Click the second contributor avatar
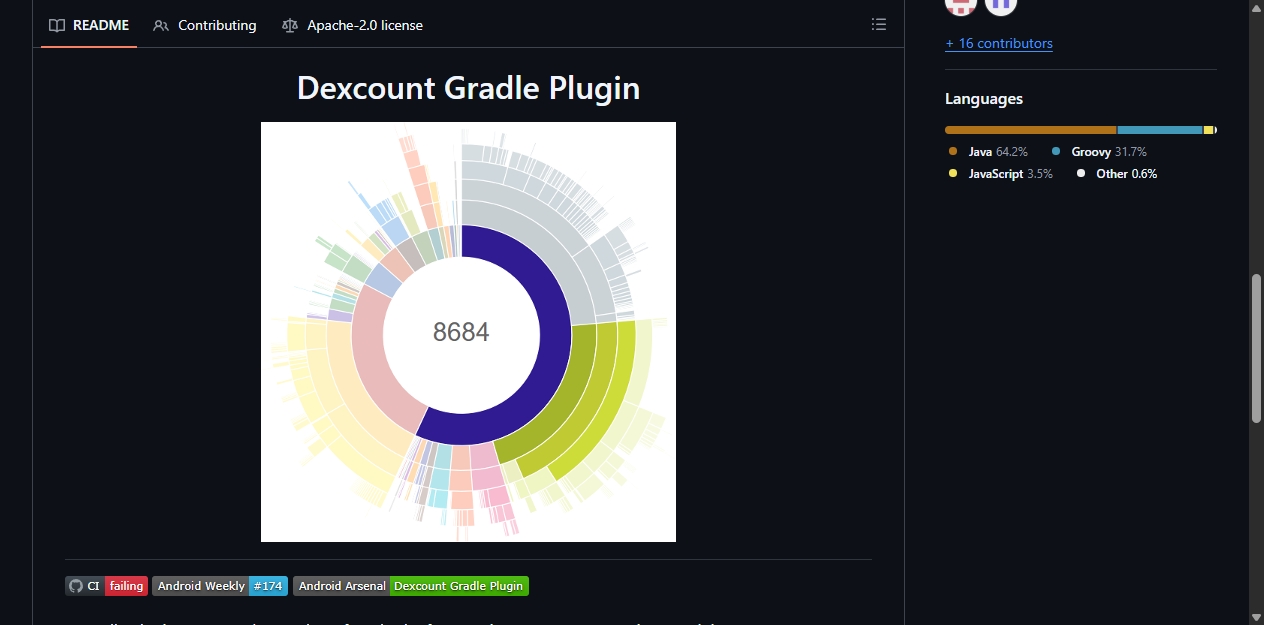The height and width of the screenshot is (625, 1264). pos(1001,5)
